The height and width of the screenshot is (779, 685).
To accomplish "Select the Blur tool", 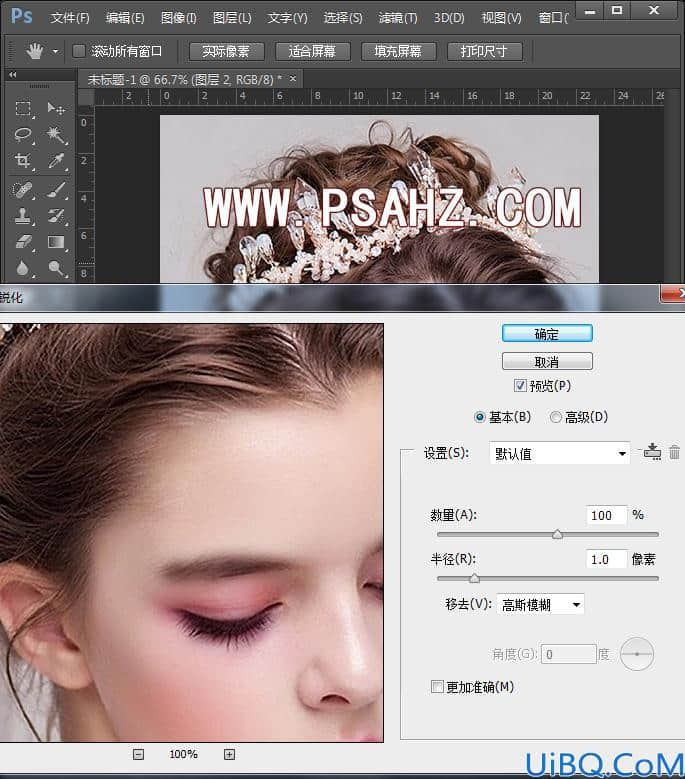I will tap(23, 268).
